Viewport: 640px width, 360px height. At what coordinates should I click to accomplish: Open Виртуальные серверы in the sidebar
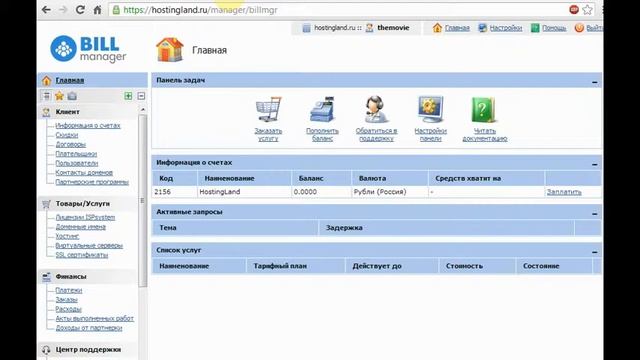[89, 245]
